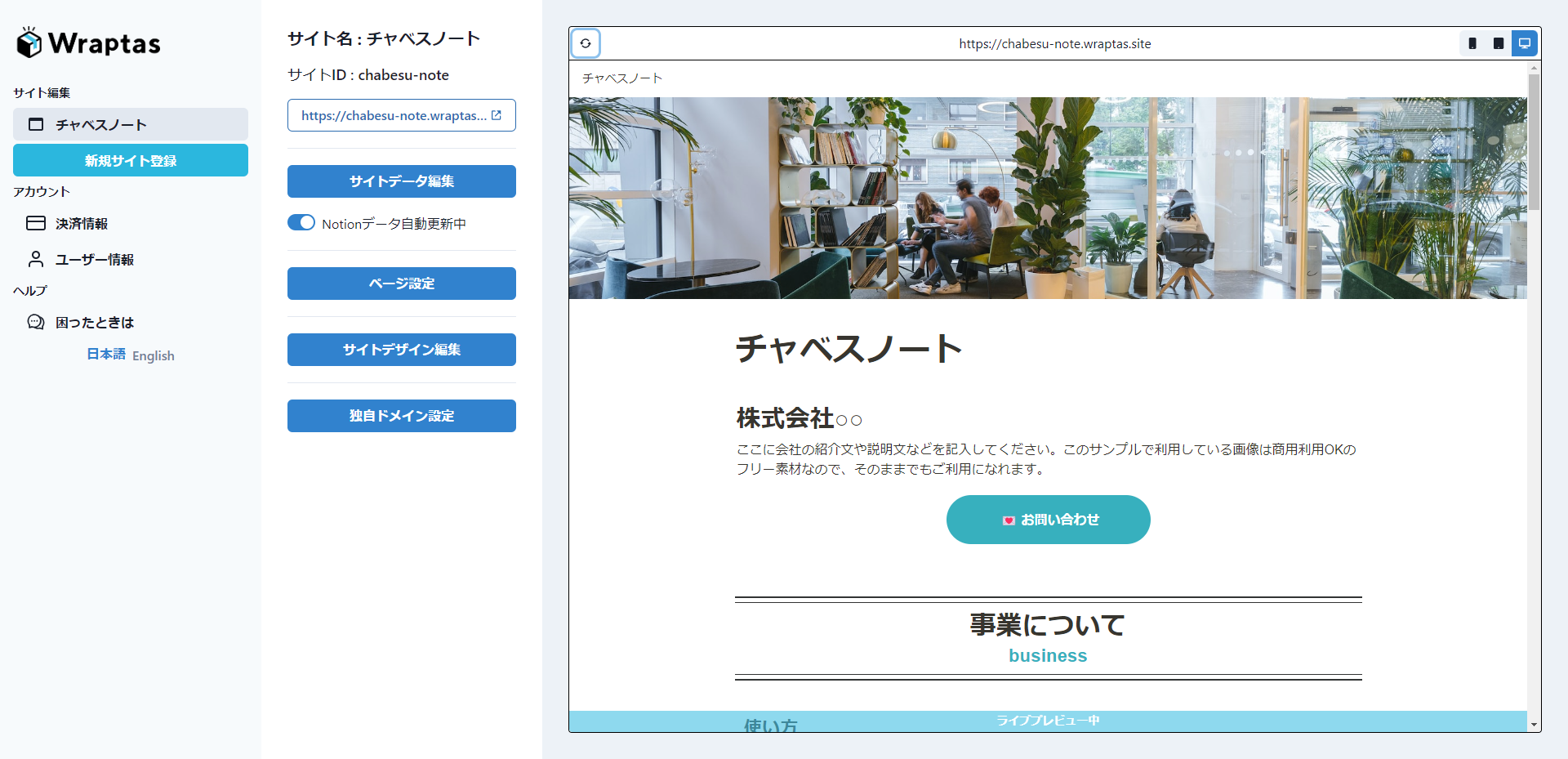Click the external link icon in the site URL box

(x=497, y=115)
